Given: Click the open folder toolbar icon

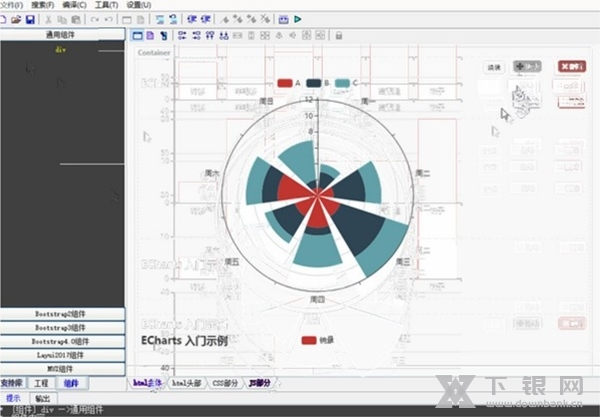Looking at the screenshot, I should tap(16, 19).
